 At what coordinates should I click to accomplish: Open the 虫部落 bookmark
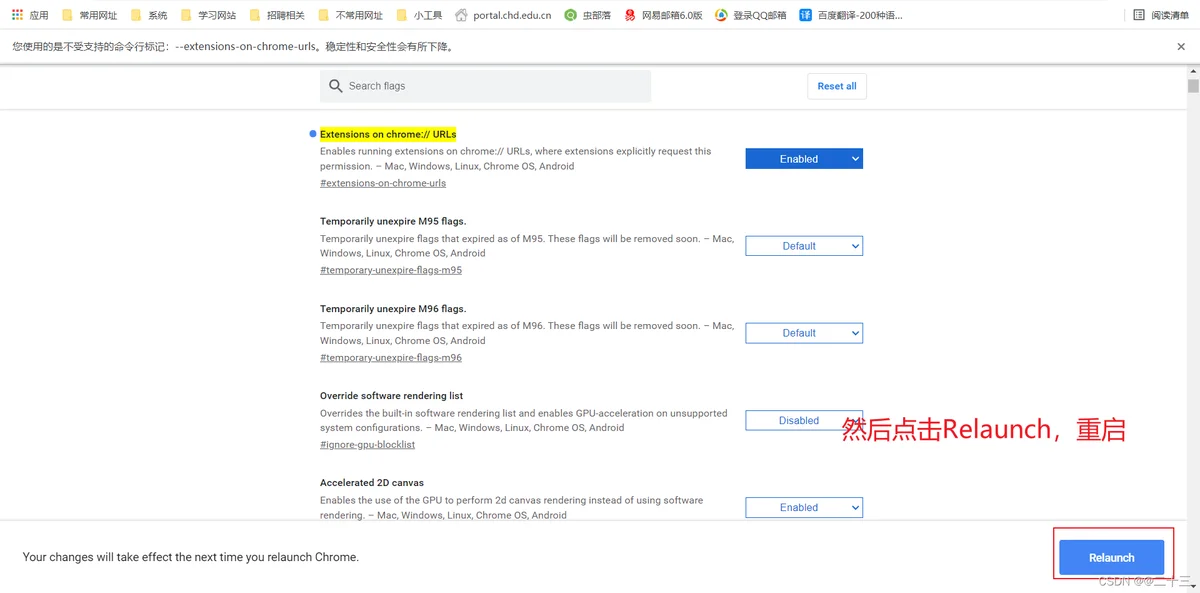click(587, 15)
